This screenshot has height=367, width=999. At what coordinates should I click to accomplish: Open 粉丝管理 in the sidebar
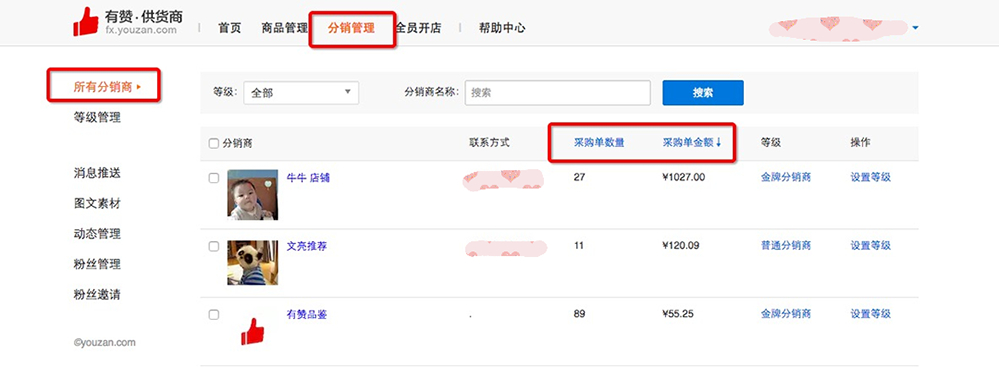(x=97, y=264)
